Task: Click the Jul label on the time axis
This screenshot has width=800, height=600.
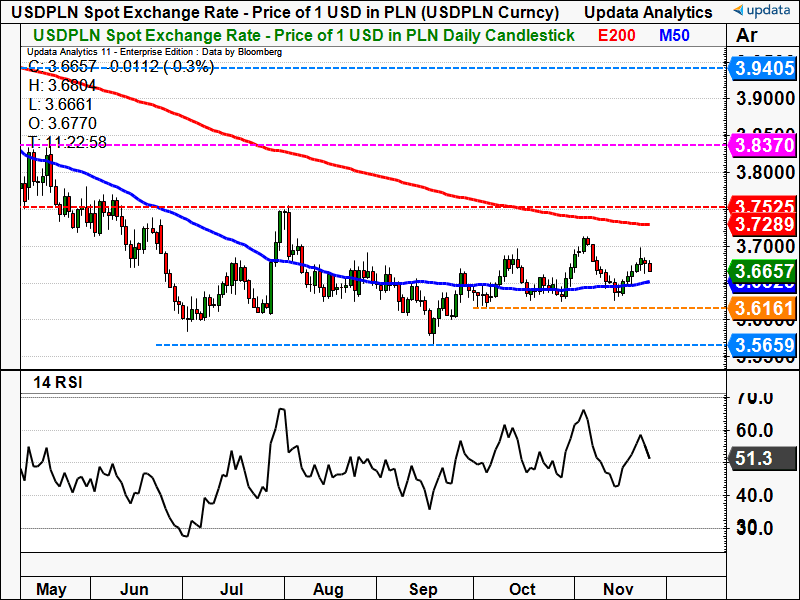Action: [232, 589]
